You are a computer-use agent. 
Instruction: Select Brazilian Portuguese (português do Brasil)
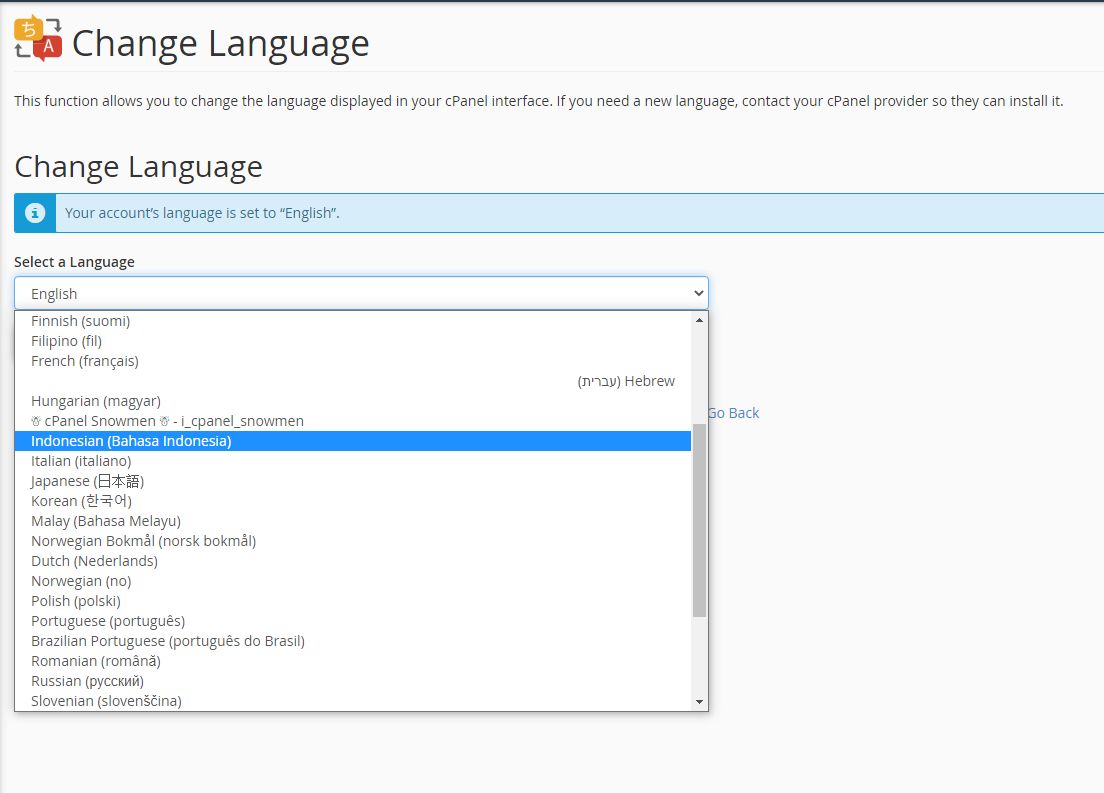coord(353,641)
